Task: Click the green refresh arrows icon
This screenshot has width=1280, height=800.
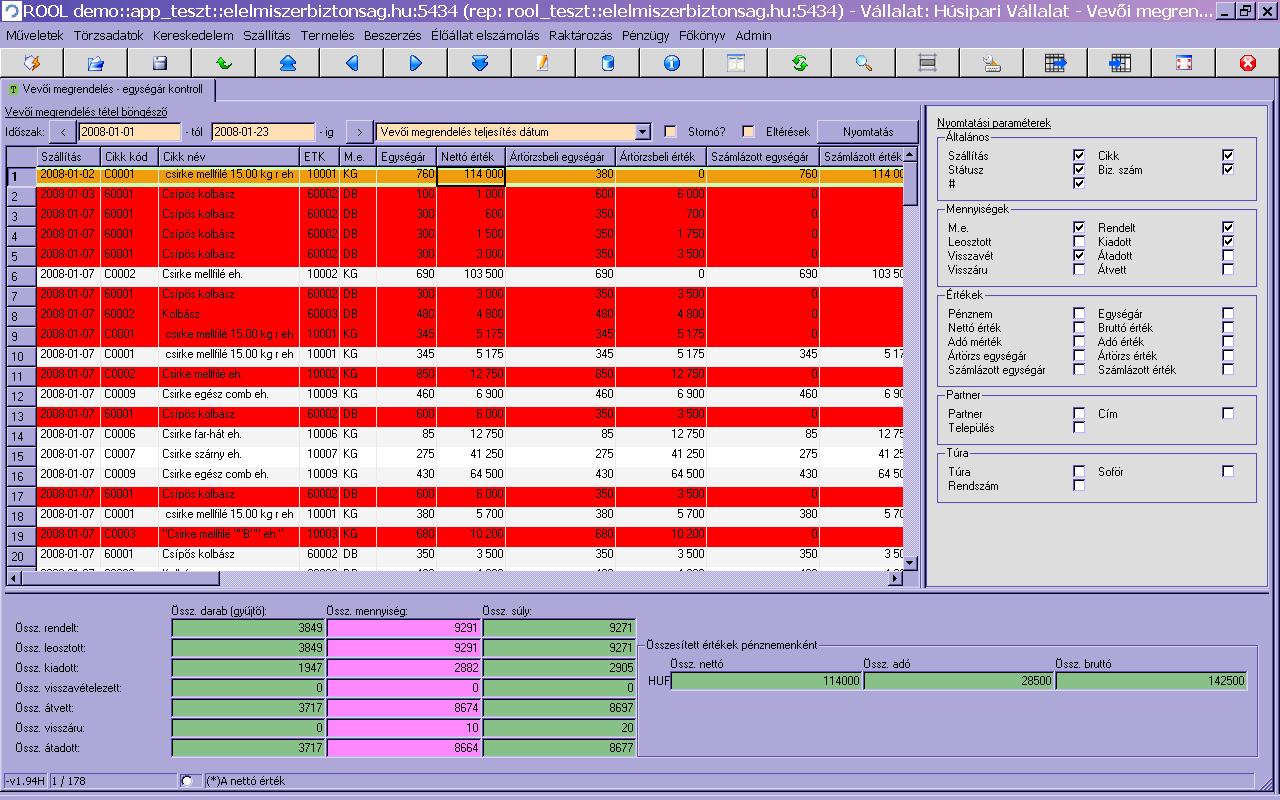Action: pyautogui.click(x=800, y=63)
